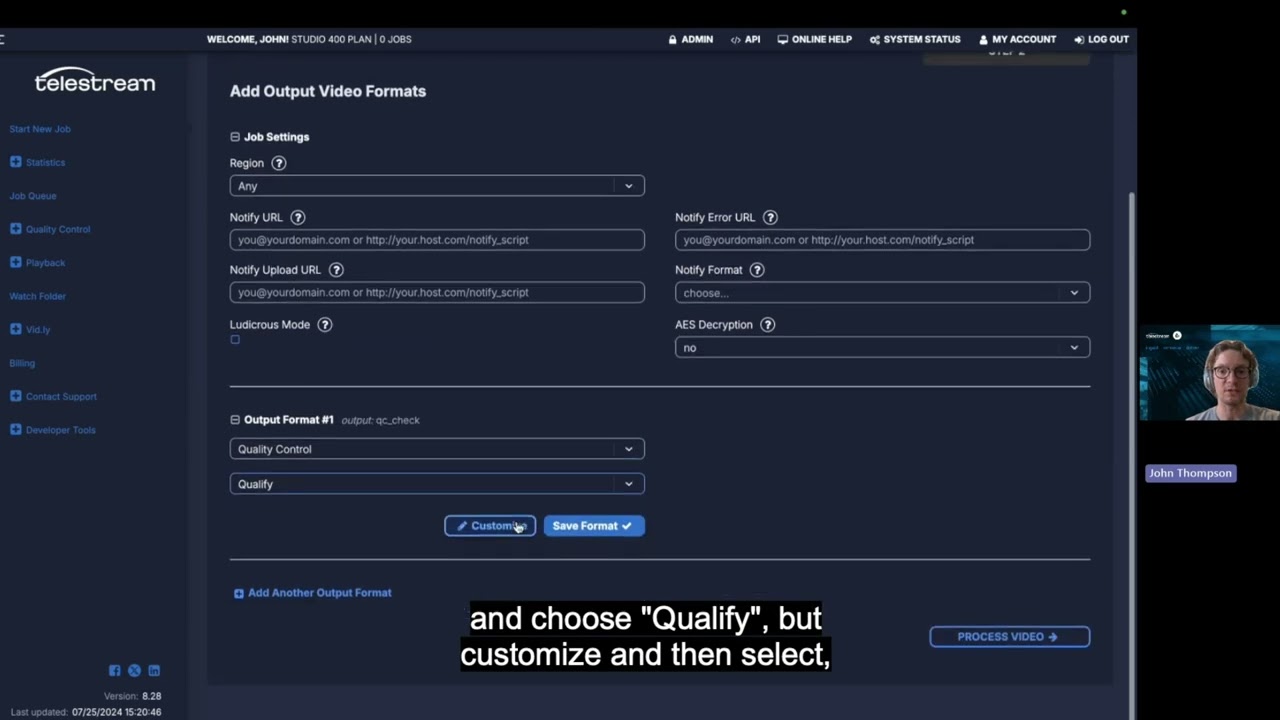Image resolution: width=1280 pixels, height=720 pixels.
Task: Open help icon beside Notify Upload URL
Action: click(336, 270)
